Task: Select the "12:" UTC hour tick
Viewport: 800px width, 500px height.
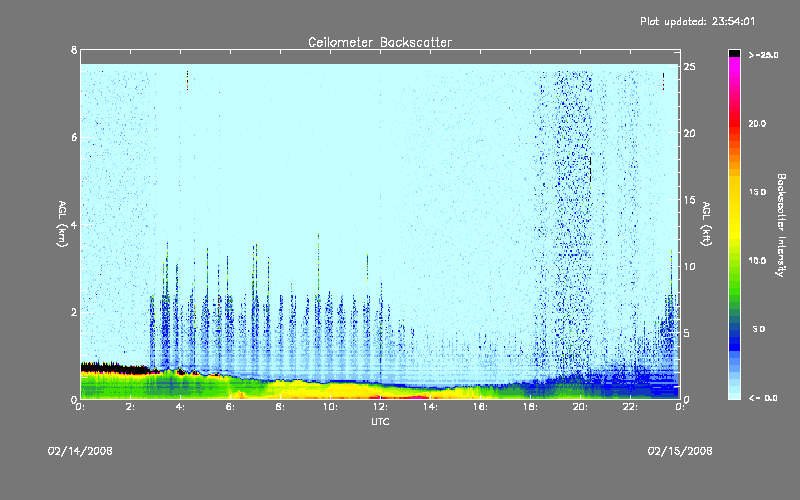Action: point(381,407)
